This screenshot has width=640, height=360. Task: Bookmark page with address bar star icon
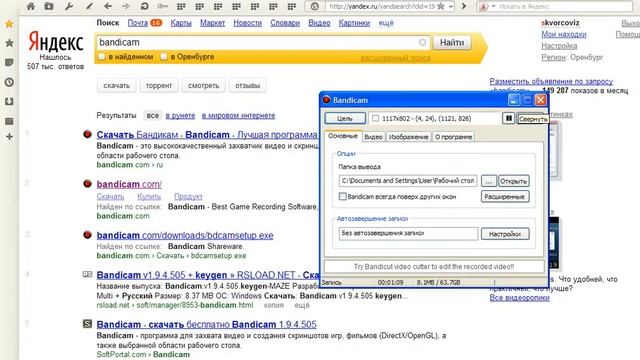click(x=441, y=7)
